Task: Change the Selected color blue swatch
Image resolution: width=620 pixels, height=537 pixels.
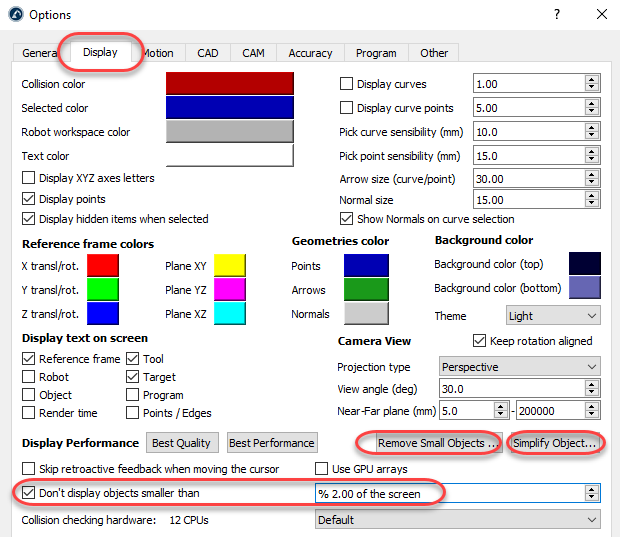Action: coord(229,108)
